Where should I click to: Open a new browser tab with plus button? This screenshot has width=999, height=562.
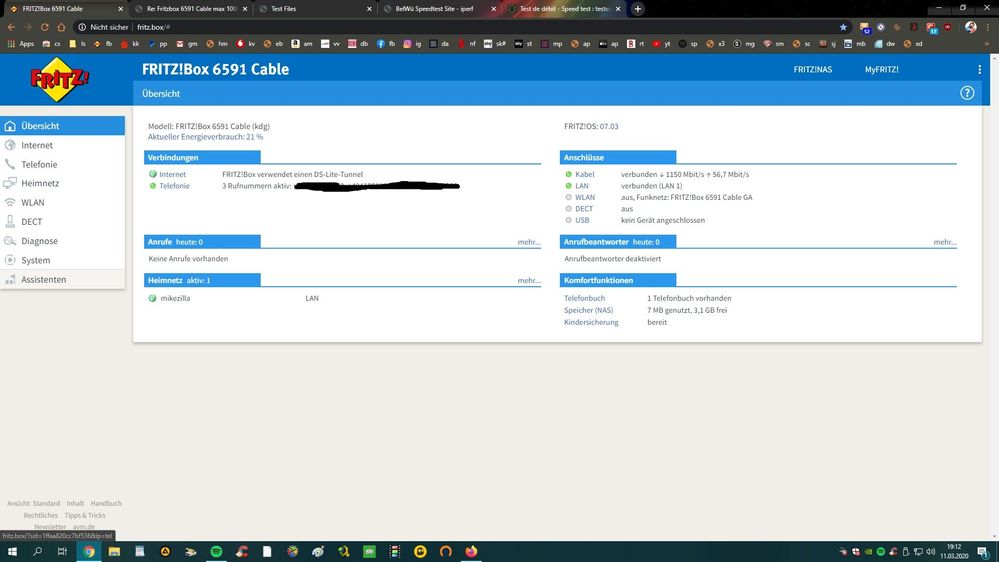[x=638, y=9]
